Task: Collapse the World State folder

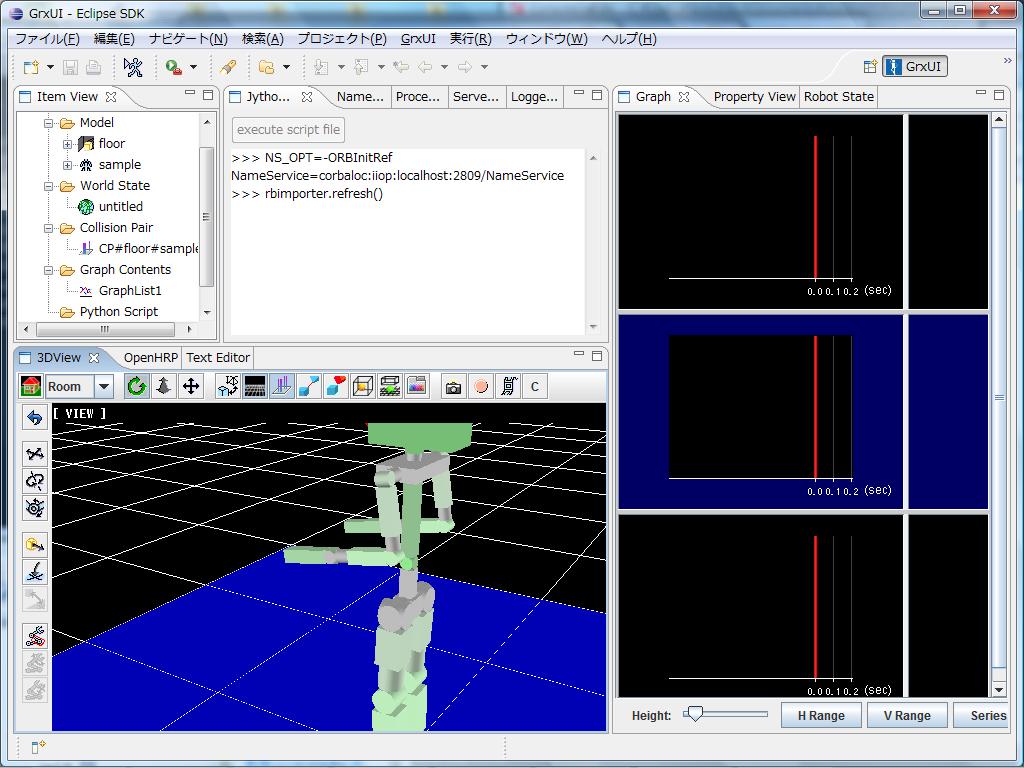Action: pos(48,186)
